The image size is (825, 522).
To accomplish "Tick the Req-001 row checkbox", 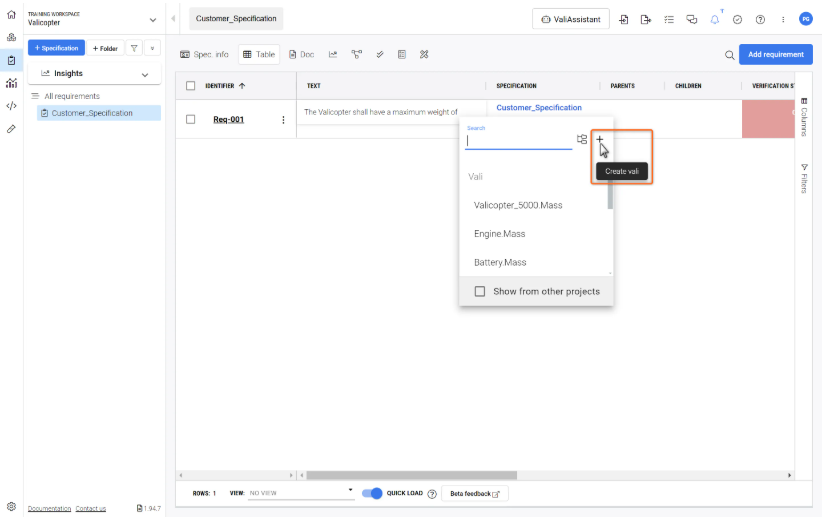I will (191, 120).
